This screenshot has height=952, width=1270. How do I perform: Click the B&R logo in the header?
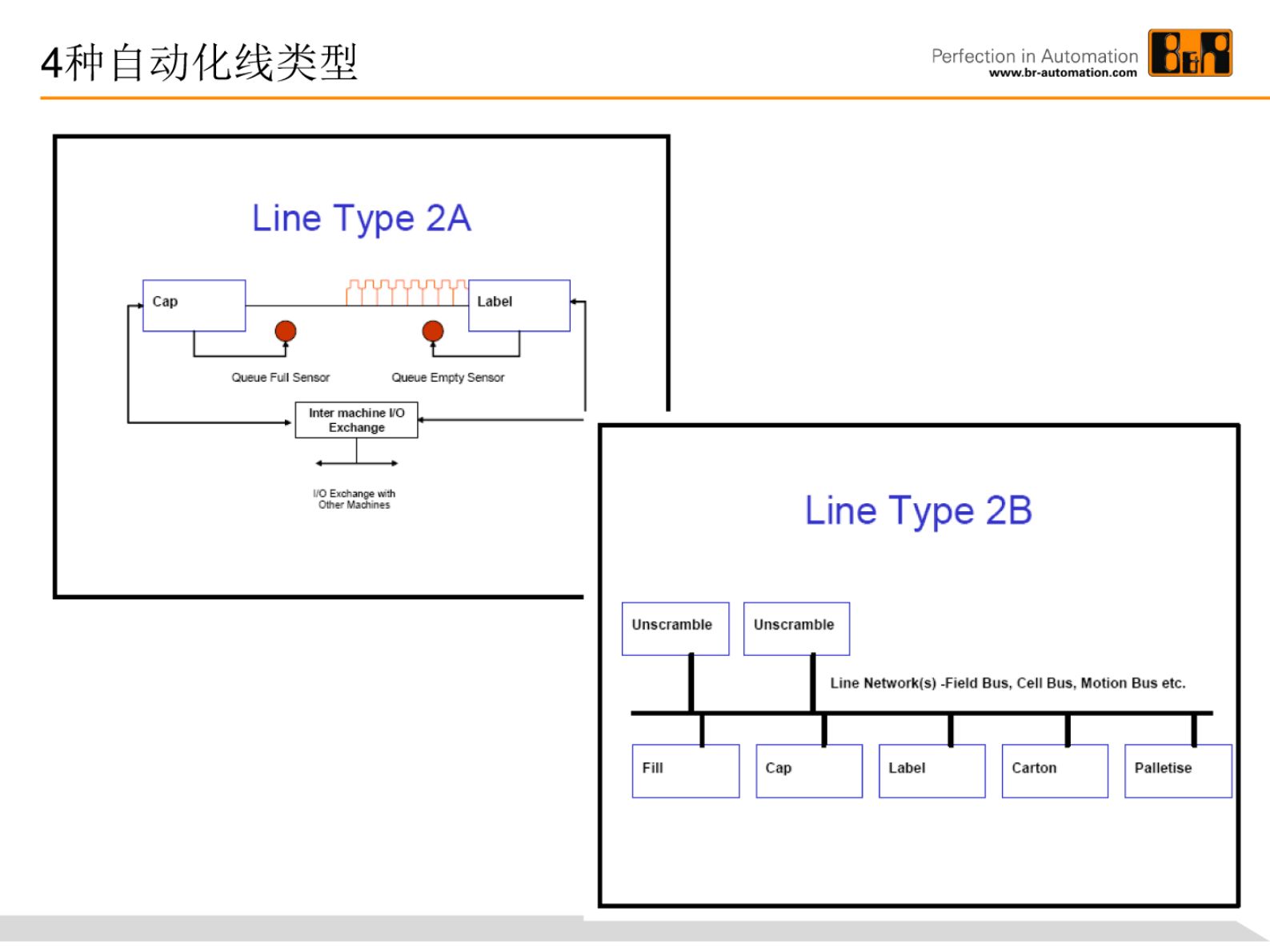click(1189, 53)
